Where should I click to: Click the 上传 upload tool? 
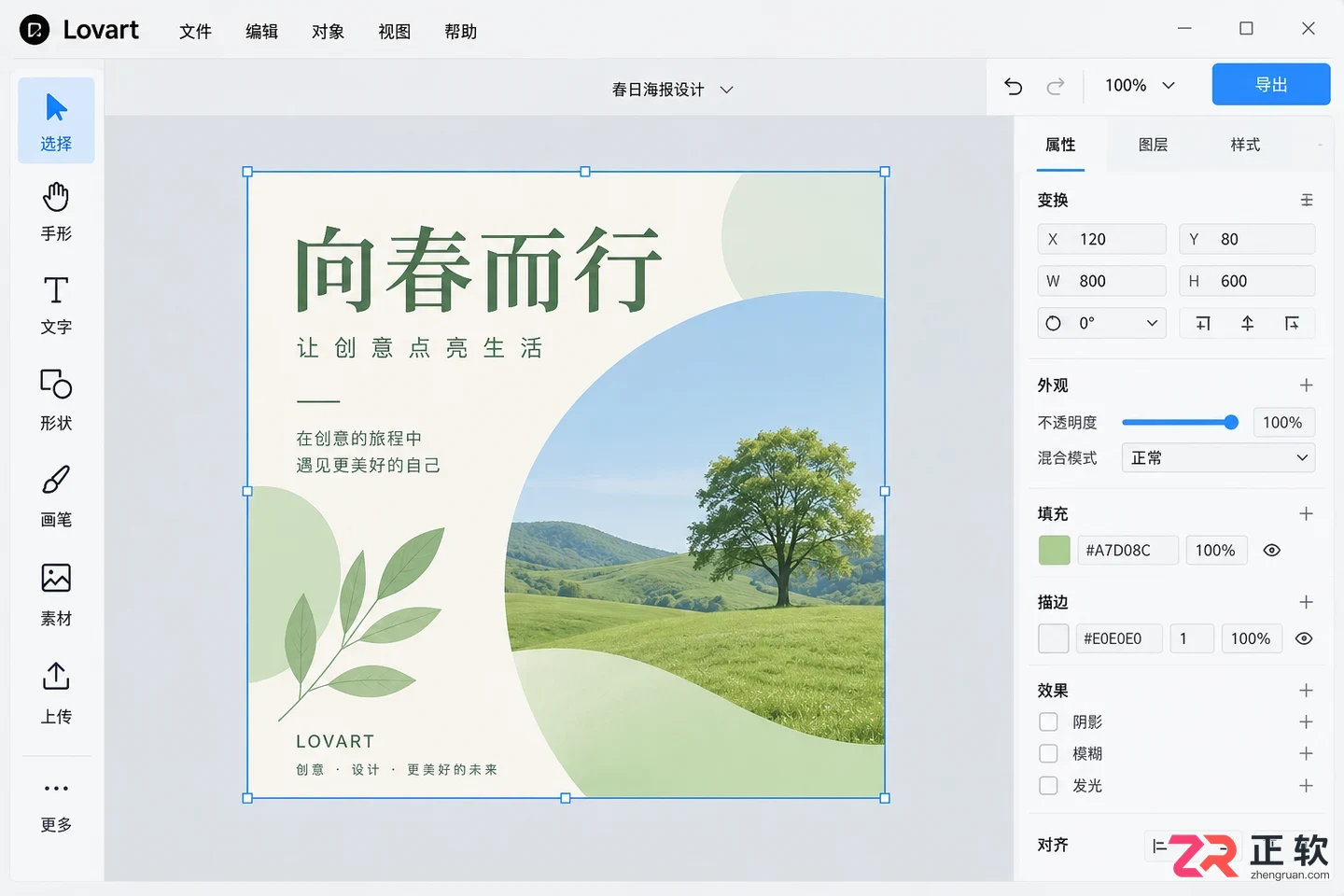[x=56, y=693]
